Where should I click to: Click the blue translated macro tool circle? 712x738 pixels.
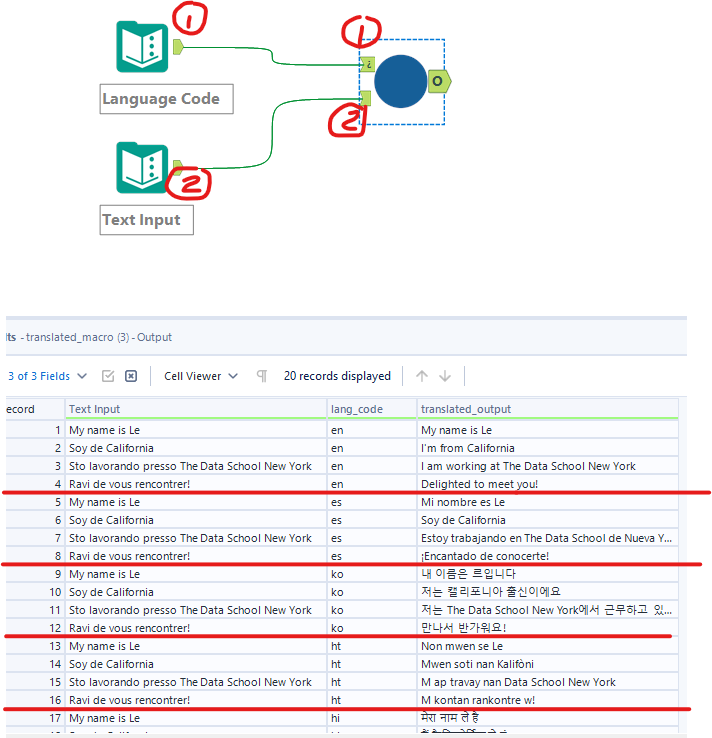click(x=400, y=81)
